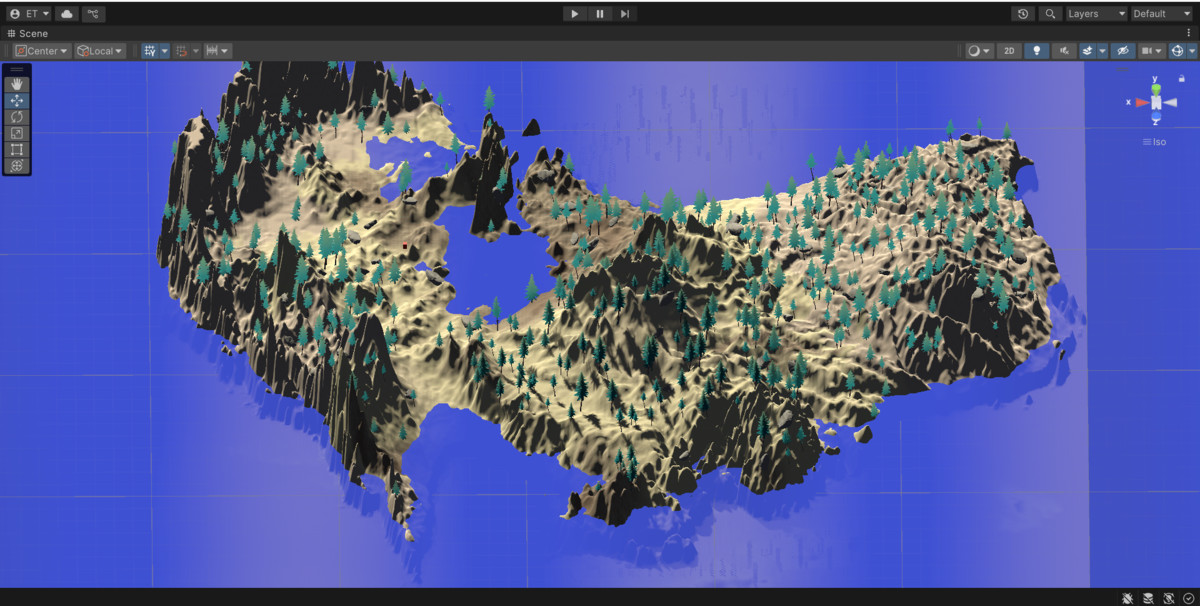
Task: Select the small red object on terrain
Action: pos(405,245)
